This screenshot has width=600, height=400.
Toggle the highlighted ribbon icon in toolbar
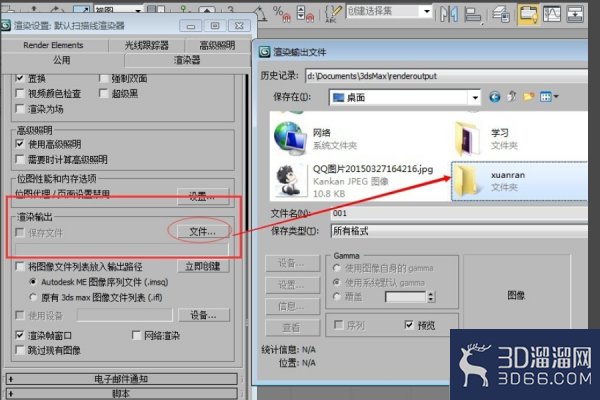click(x=528, y=14)
